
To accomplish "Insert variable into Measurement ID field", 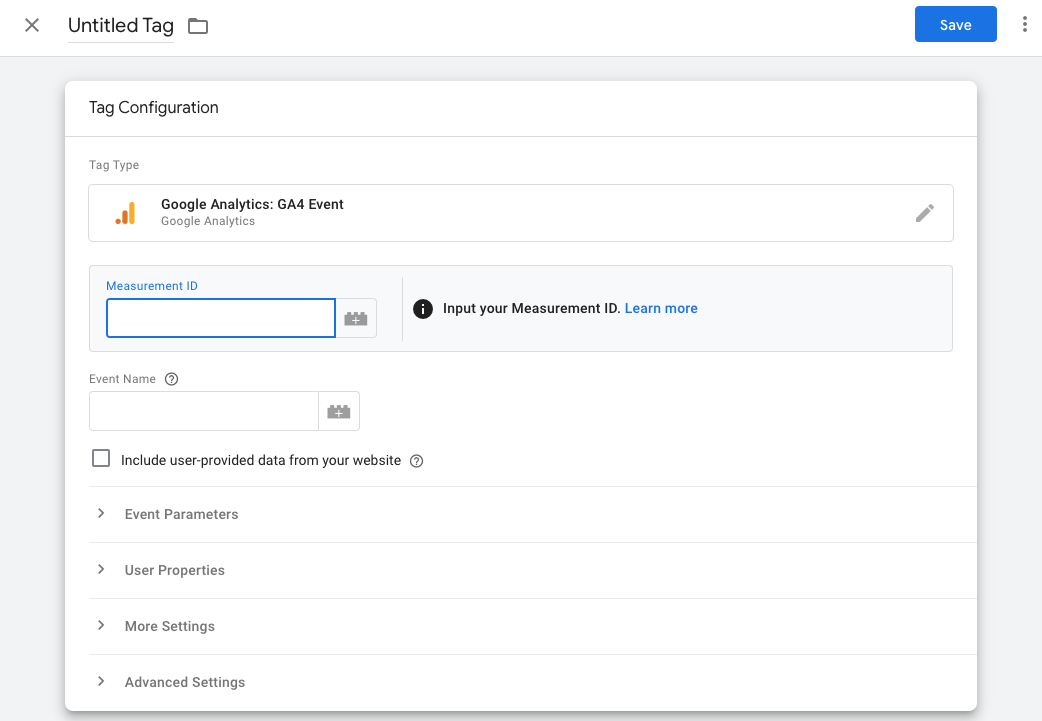I will click(x=356, y=318).
